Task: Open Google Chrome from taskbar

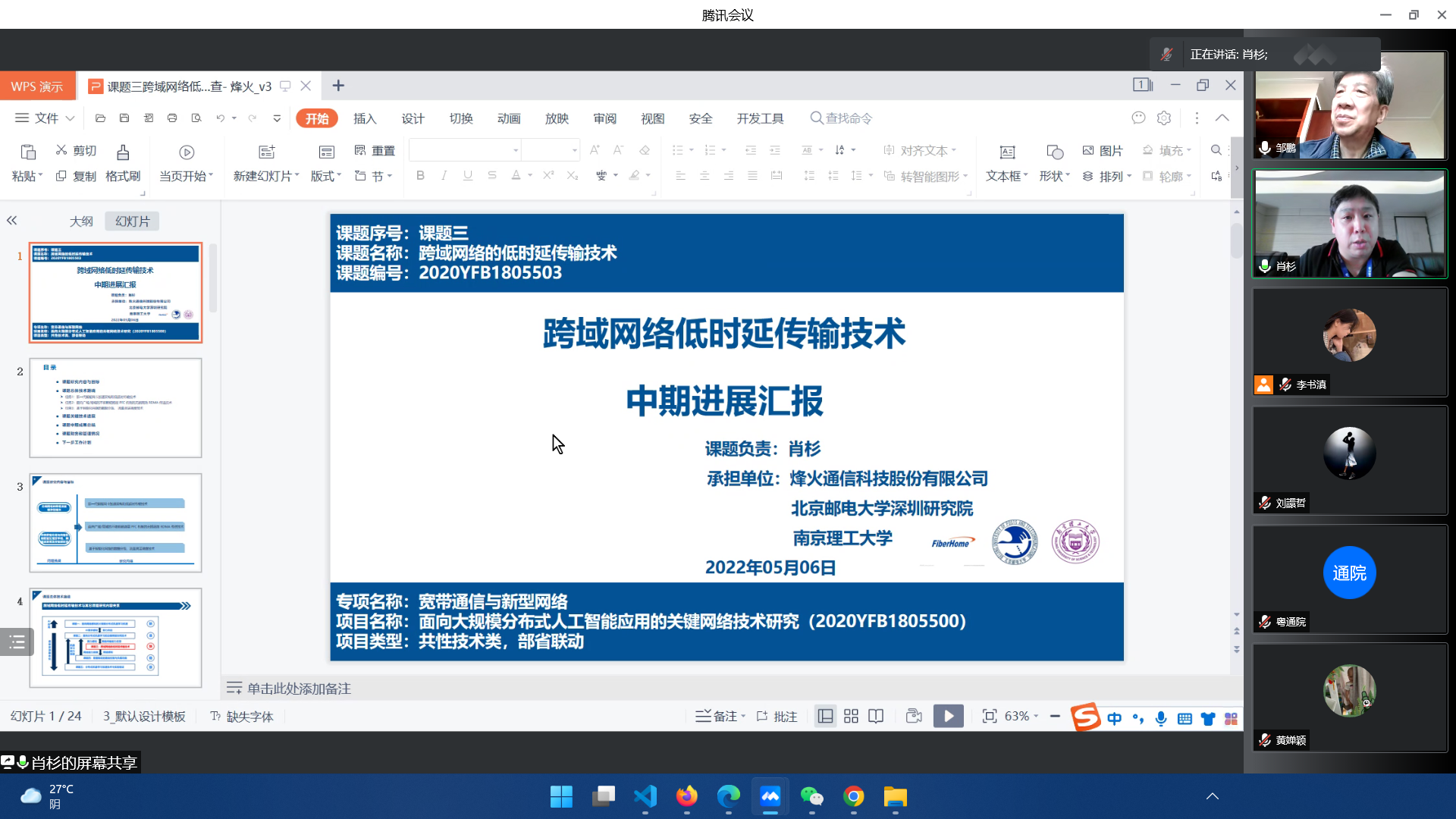Action: [x=854, y=796]
